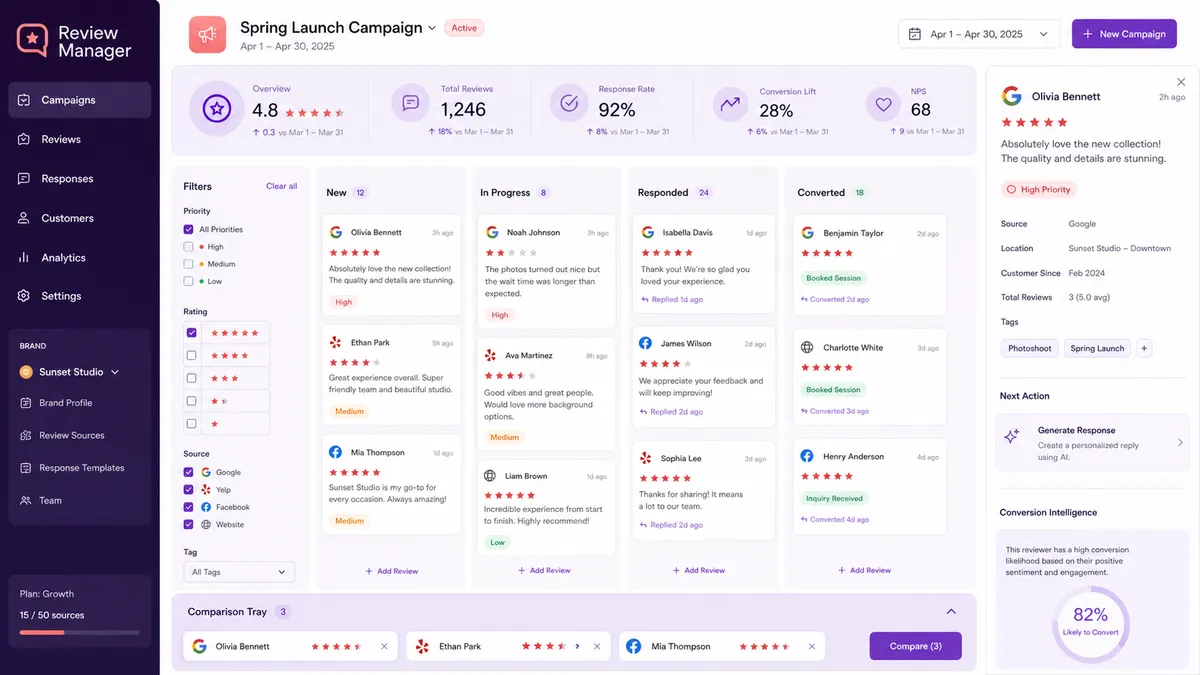Click the High Priority badge in detail panel

(1039, 189)
